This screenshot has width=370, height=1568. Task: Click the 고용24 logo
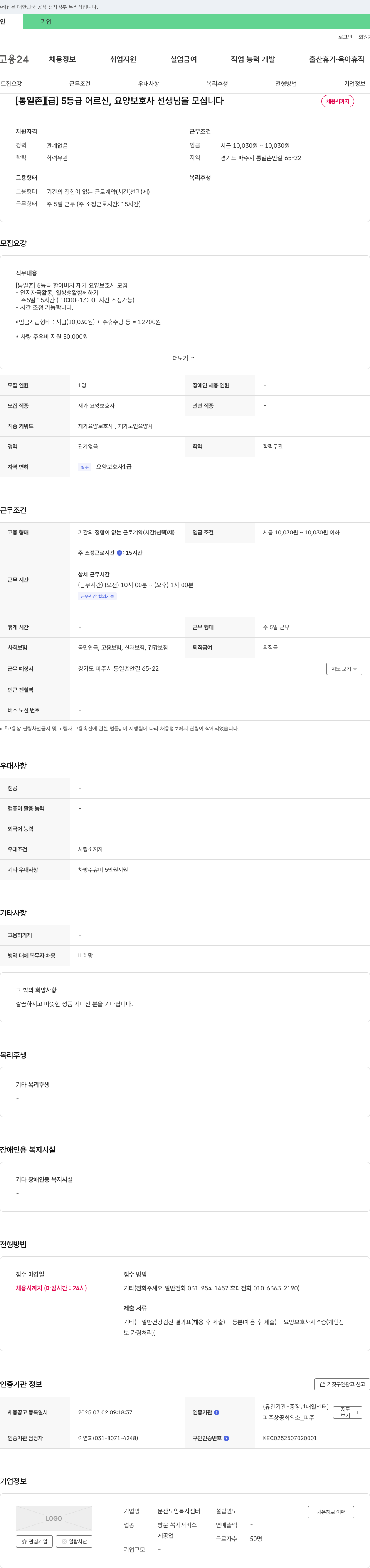tap(14, 59)
